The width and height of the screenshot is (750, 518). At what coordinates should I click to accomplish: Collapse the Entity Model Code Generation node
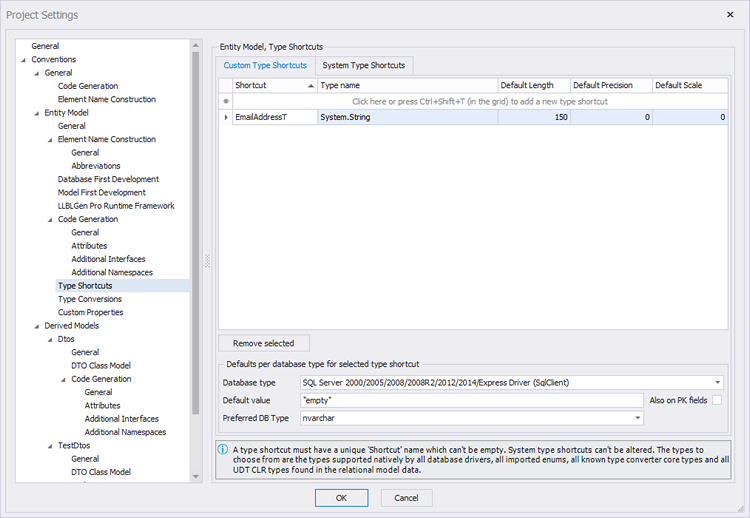pyautogui.click(x=50, y=220)
